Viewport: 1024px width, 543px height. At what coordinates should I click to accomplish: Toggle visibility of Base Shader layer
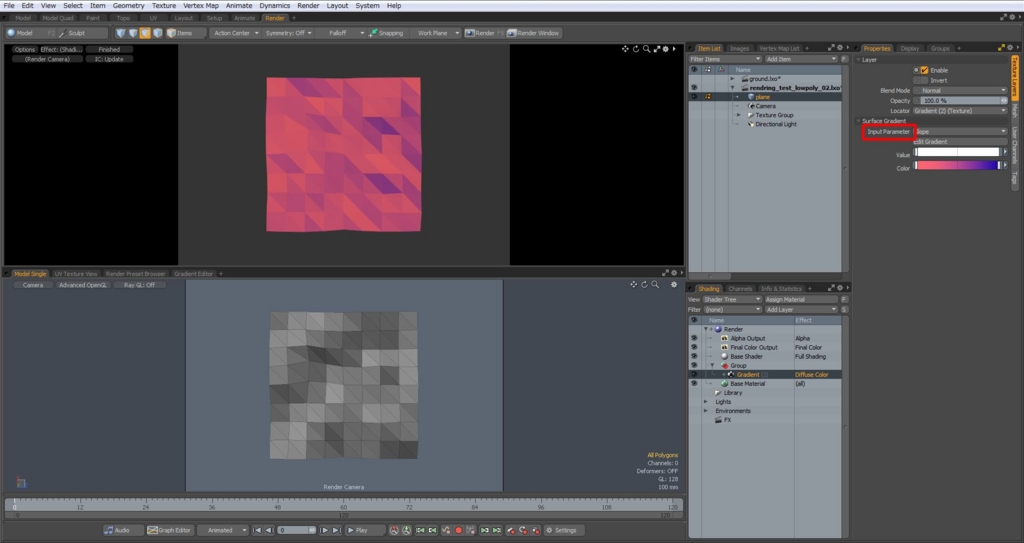[x=694, y=357]
